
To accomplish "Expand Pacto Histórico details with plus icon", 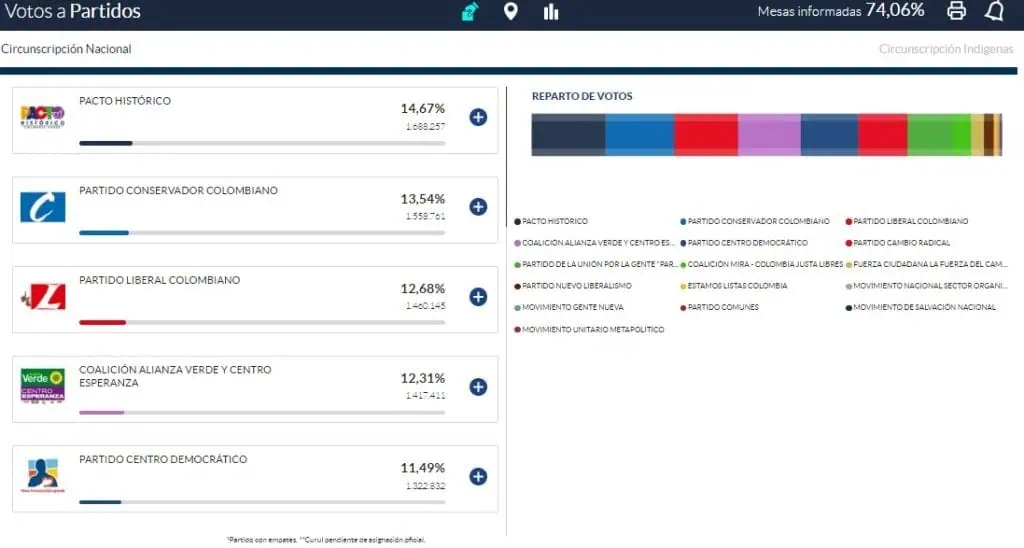I will pos(478,117).
